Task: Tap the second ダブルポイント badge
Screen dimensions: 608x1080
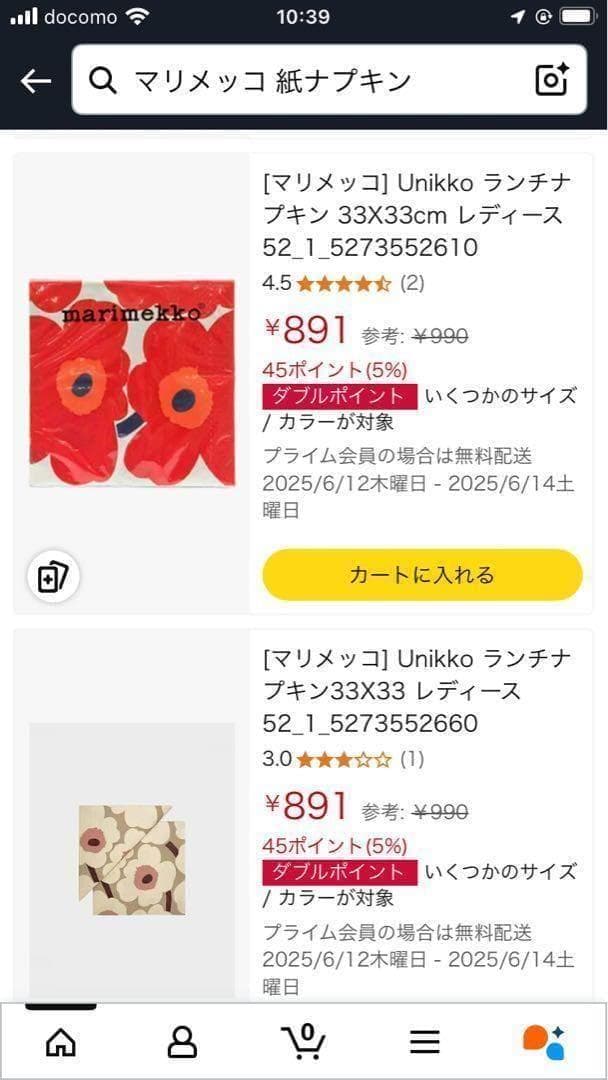Action: coord(338,872)
